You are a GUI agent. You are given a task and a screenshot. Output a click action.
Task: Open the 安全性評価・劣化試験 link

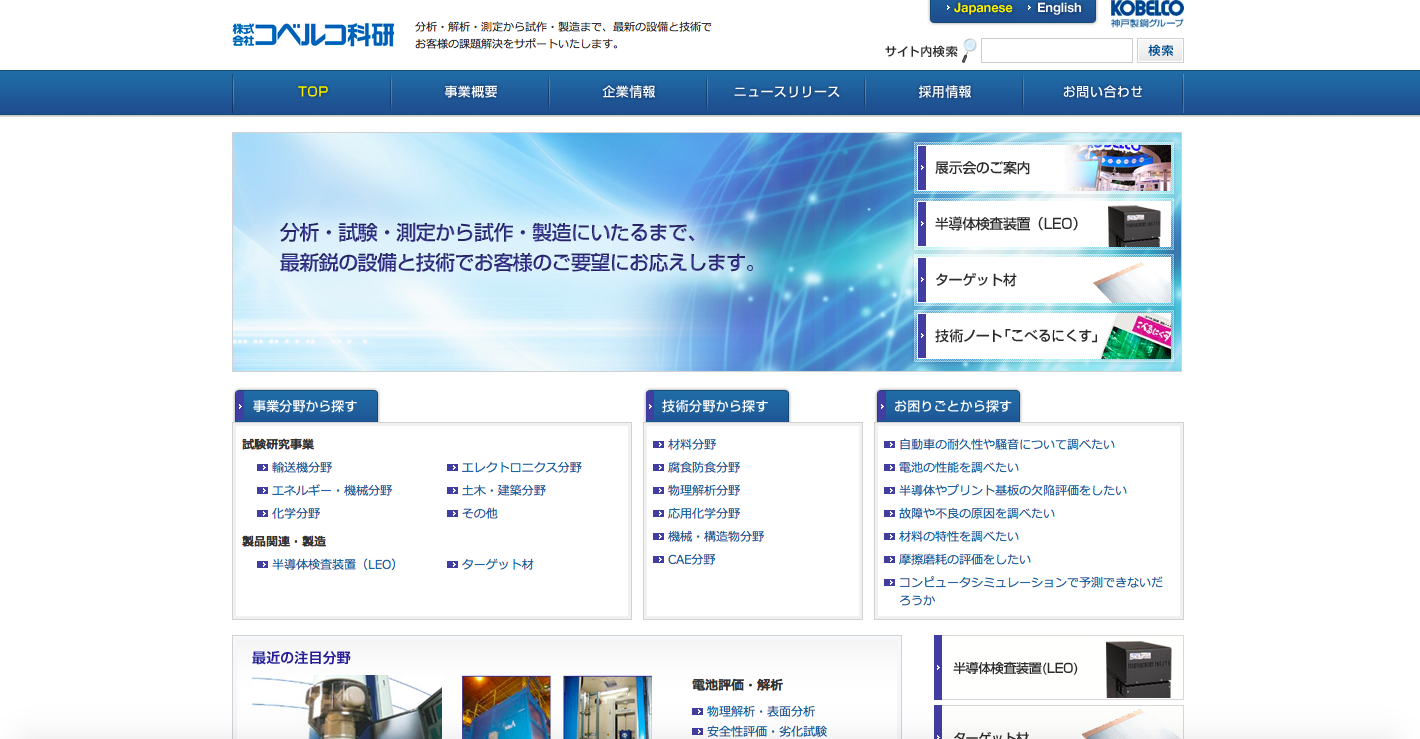click(x=767, y=732)
